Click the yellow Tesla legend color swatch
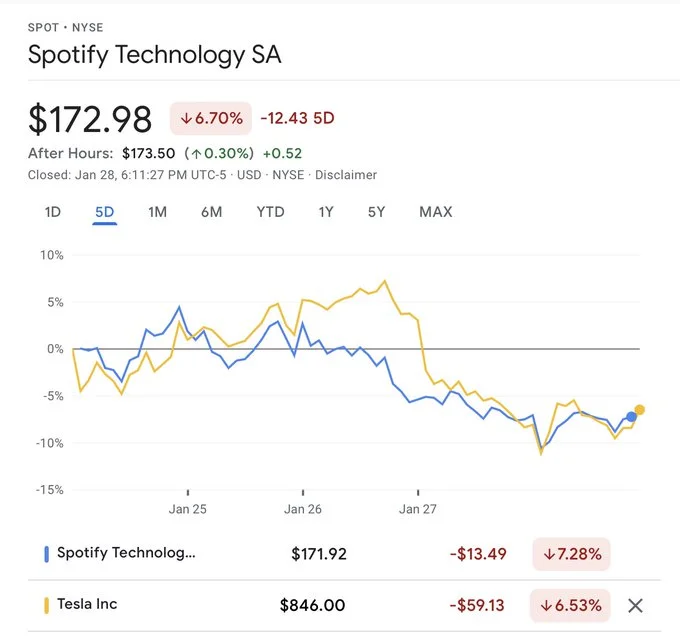This screenshot has width=680, height=636. click(x=47, y=605)
